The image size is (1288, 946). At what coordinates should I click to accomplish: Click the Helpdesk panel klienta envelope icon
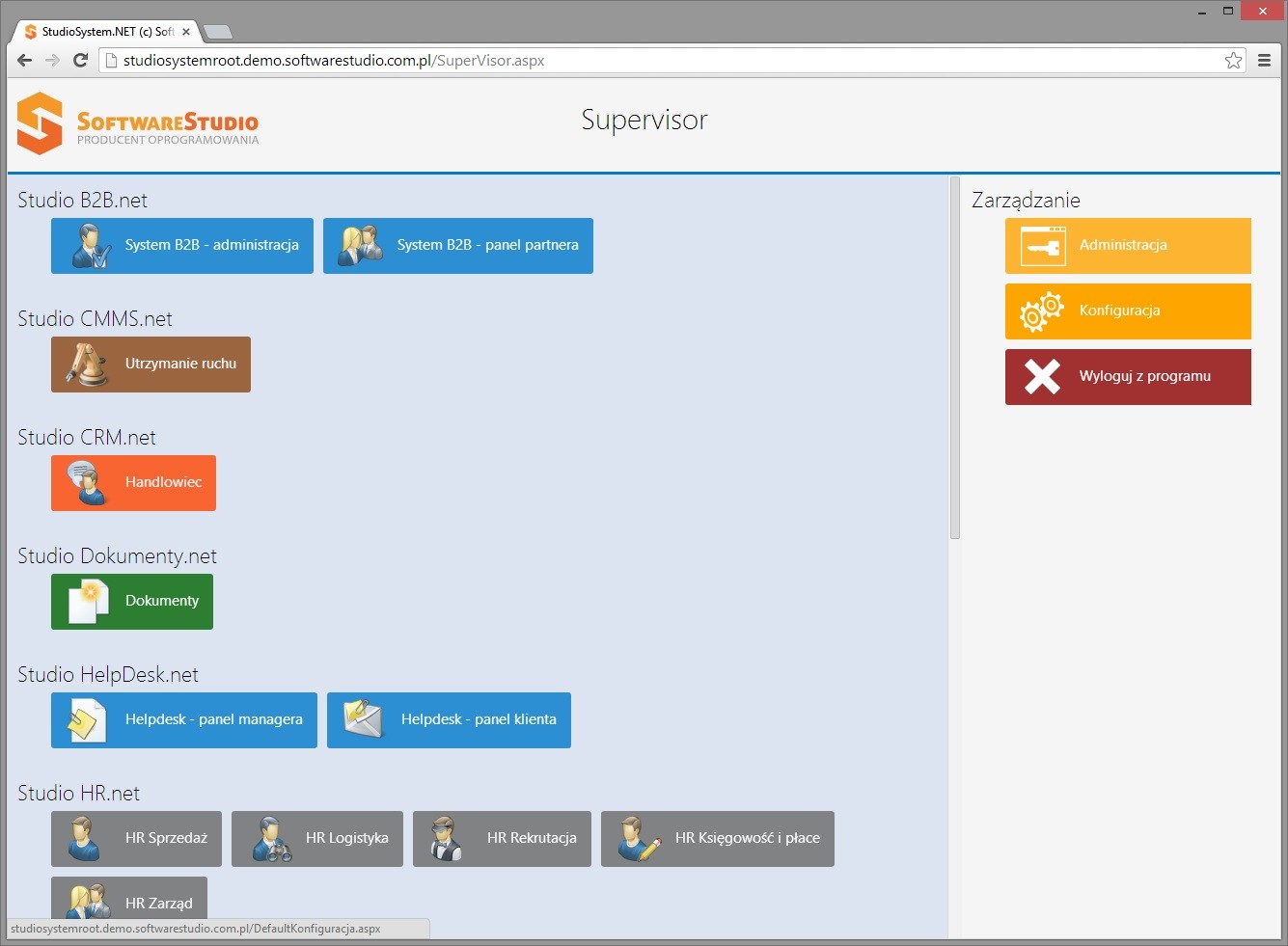[x=364, y=720]
